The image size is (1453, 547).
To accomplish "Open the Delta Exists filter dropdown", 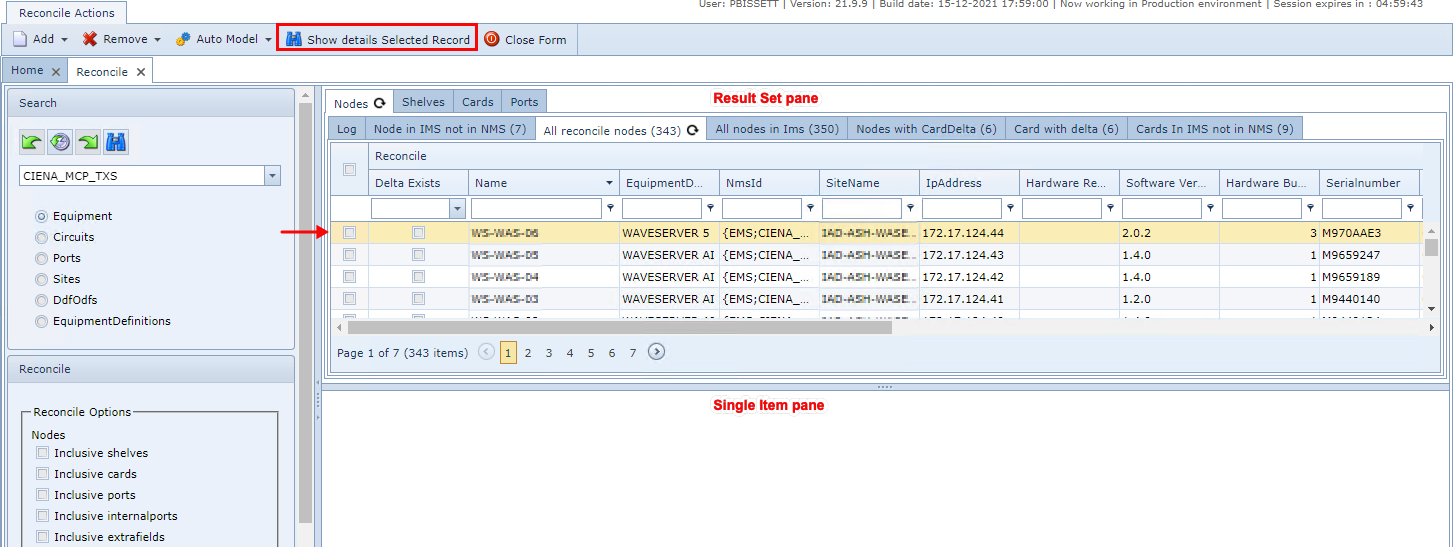I will [458, 208].
